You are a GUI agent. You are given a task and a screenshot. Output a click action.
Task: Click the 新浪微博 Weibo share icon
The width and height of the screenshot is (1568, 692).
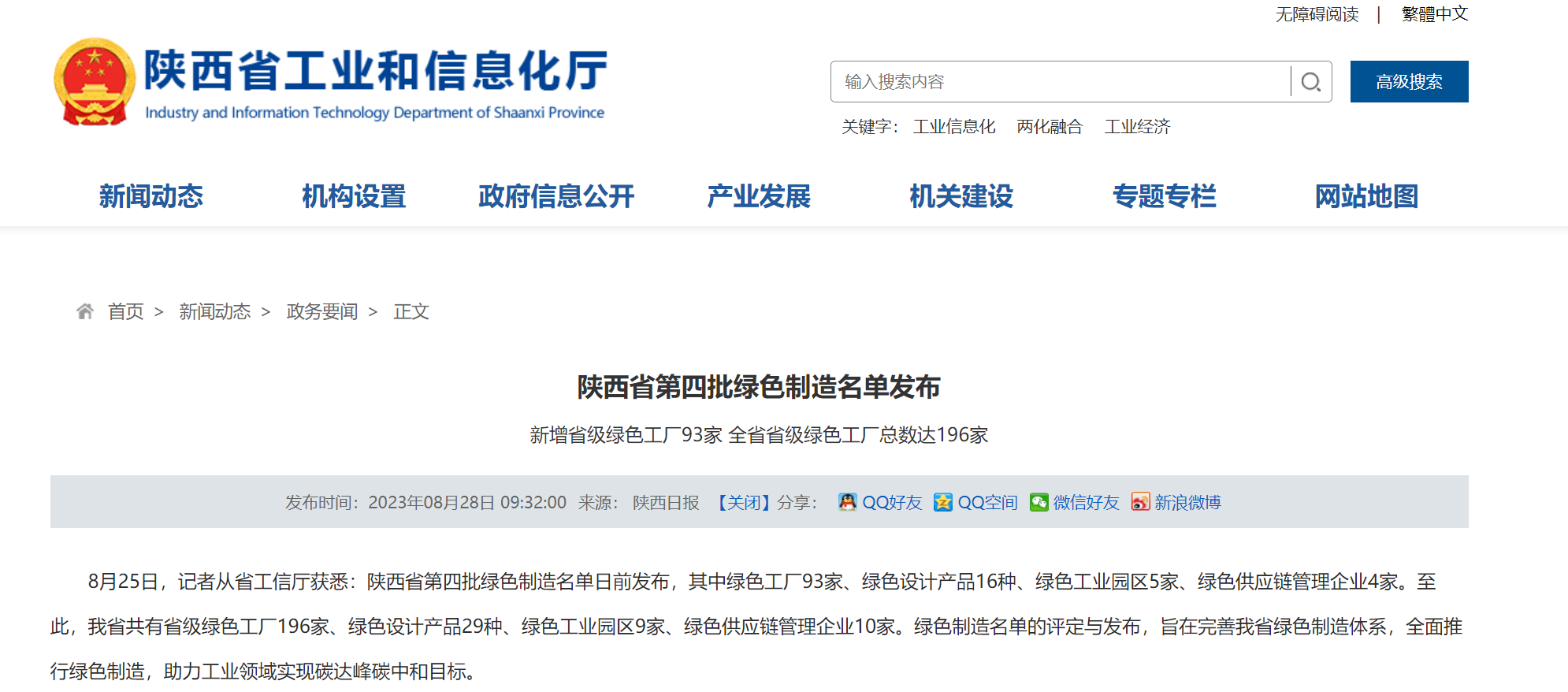[1140, 502]
